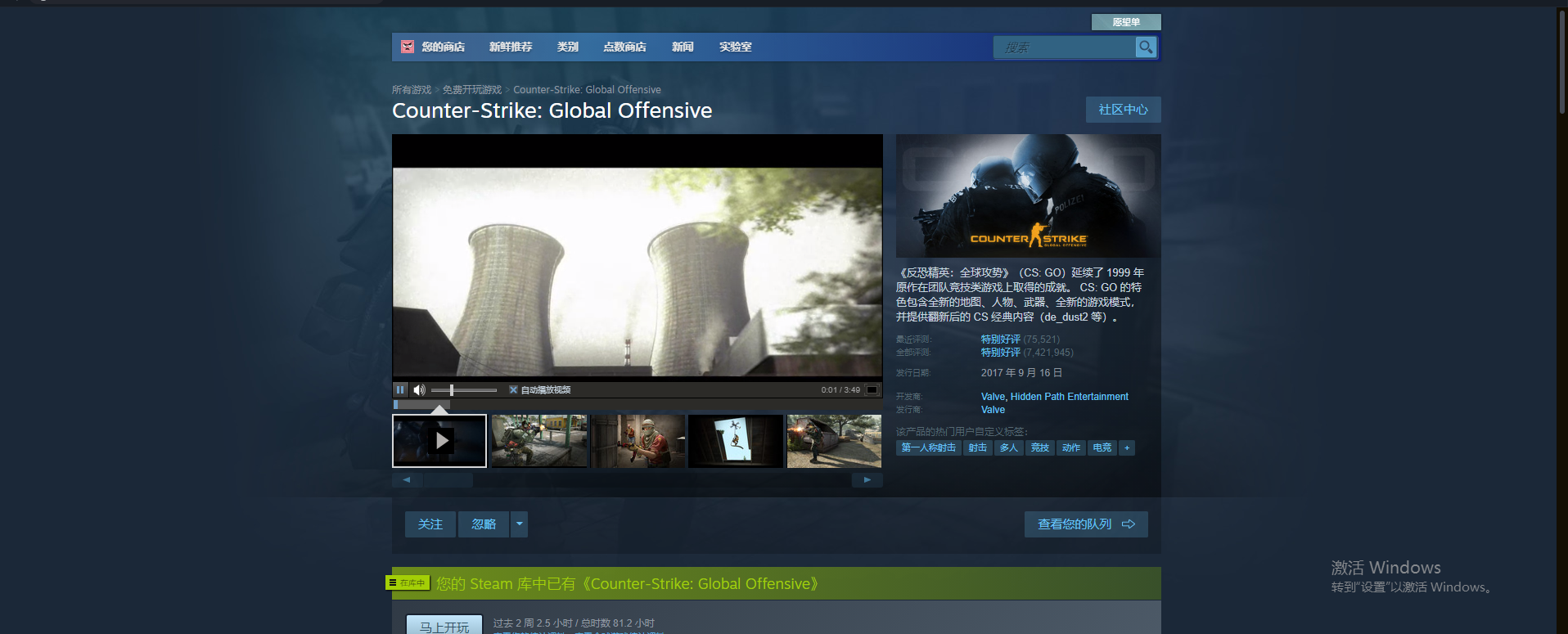This screenshot has height=634, width=1568.
Task: Go to 点数商店 tab
Action: tap(624, 47)
